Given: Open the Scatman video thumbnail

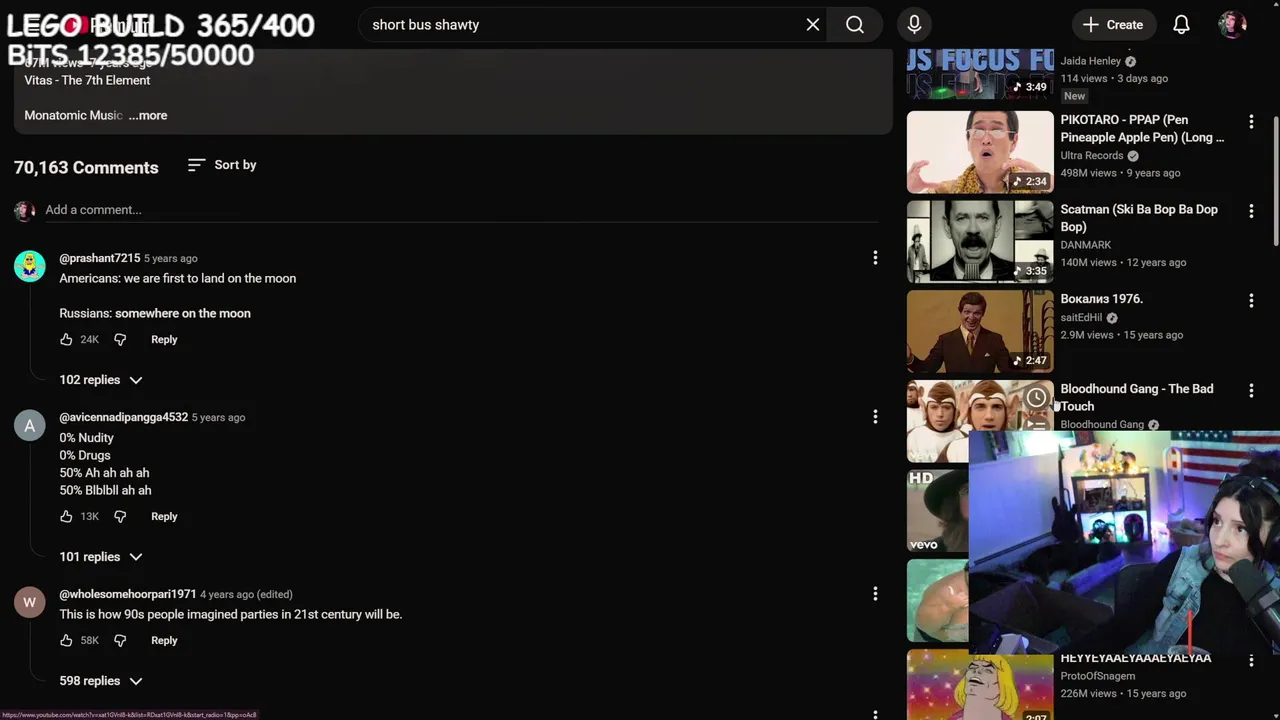Looking at the screenshot, I should [980, 242].
